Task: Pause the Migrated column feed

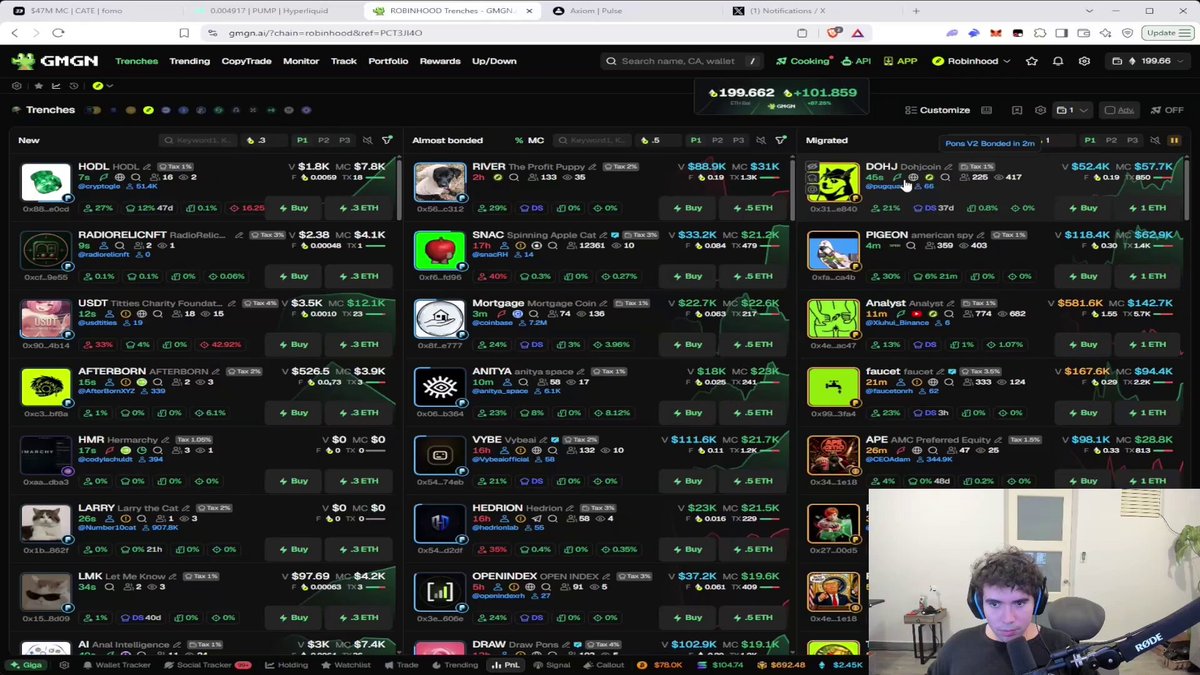Action: point(1174,140)
